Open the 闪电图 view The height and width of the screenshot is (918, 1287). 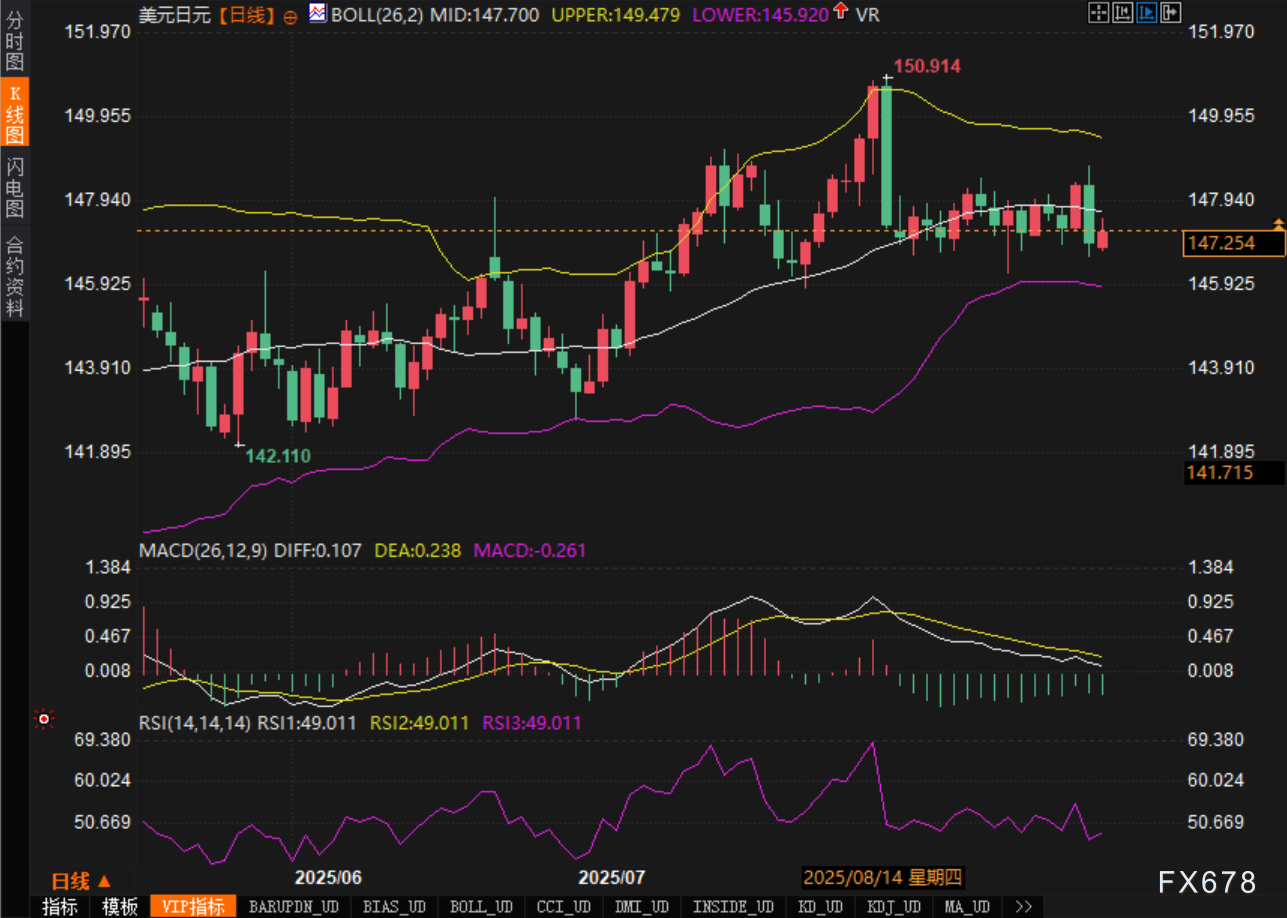point(14,187)
